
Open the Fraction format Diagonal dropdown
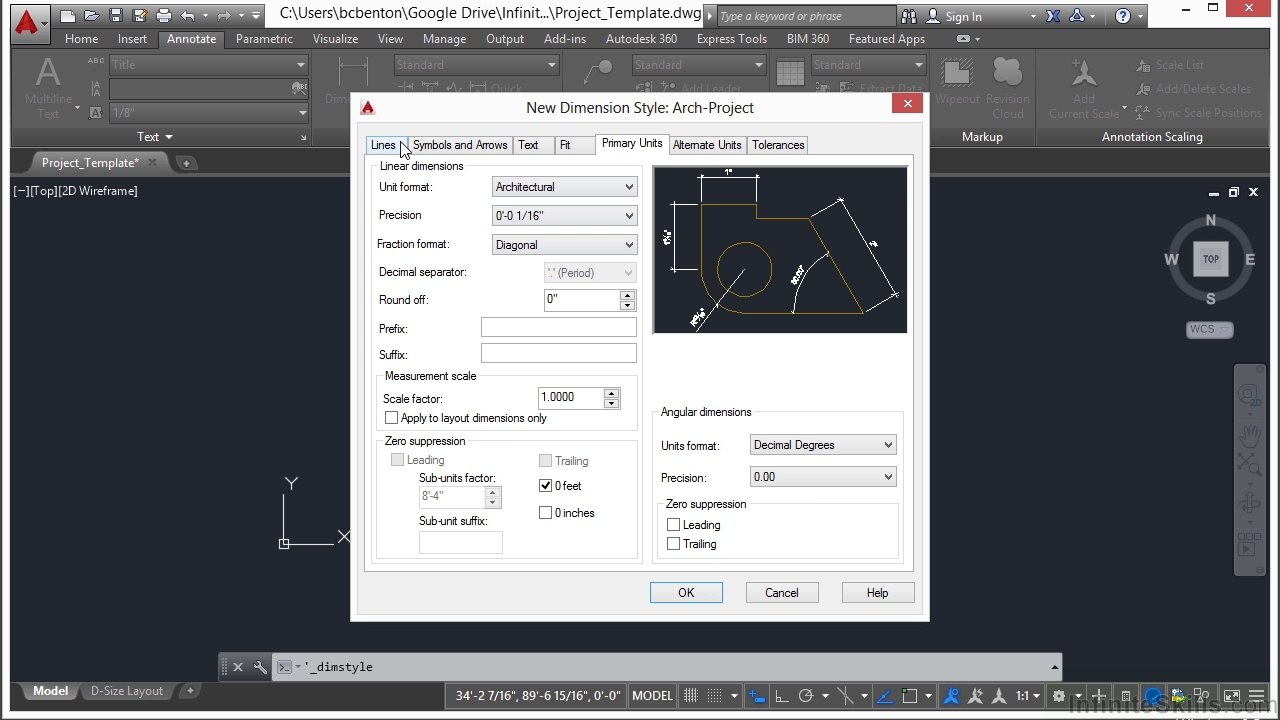tap(565, 245)
